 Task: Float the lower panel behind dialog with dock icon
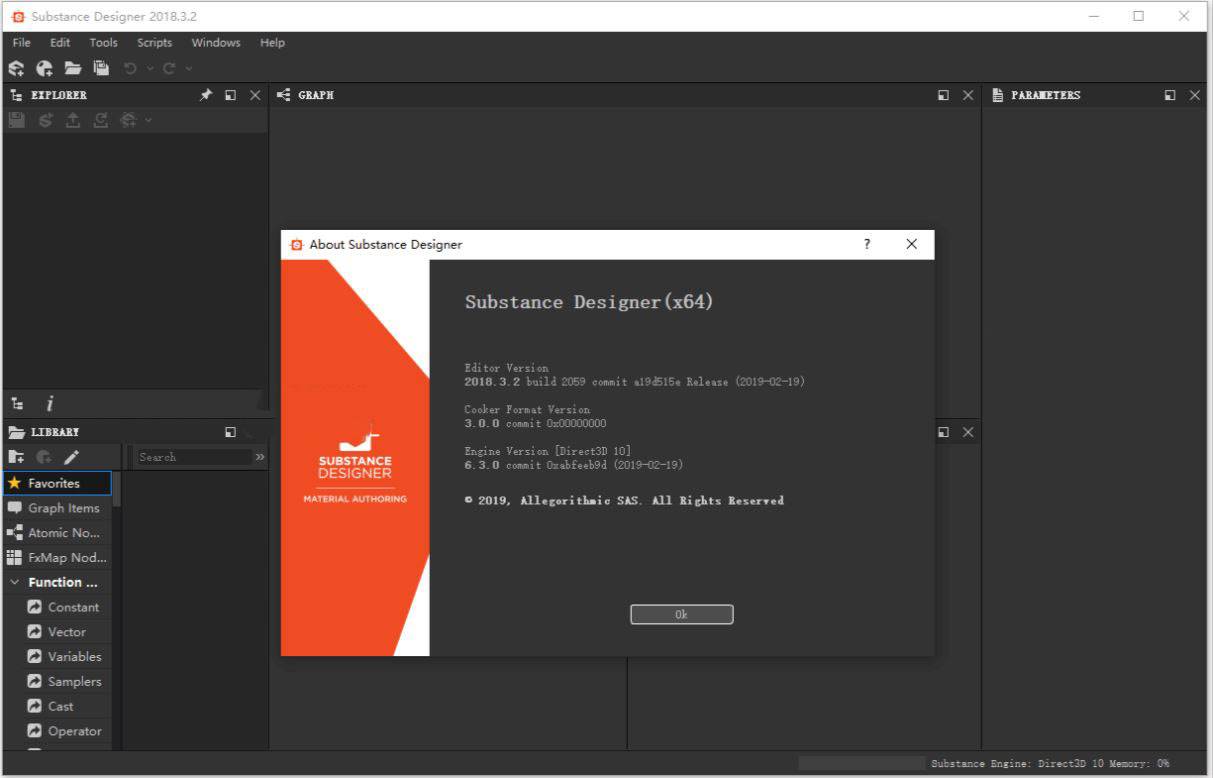tap(943, 432)
